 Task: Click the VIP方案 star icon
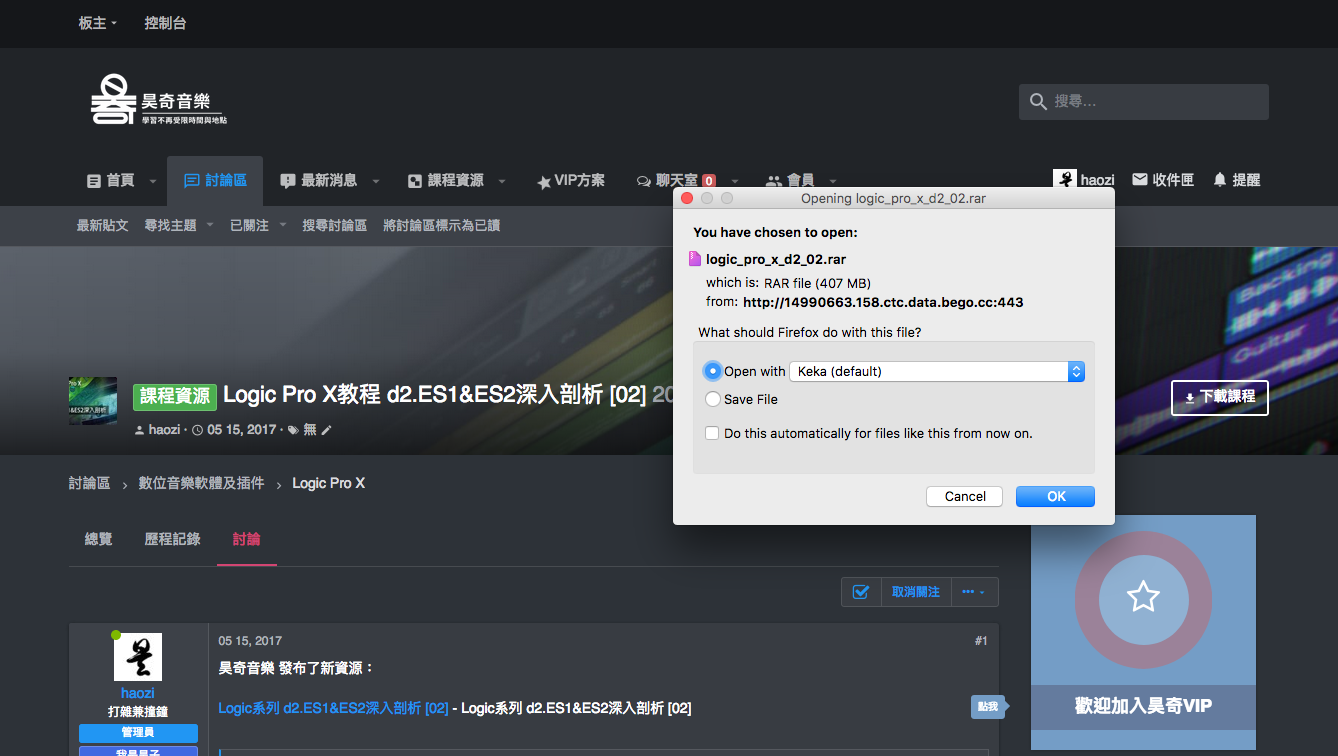tap(544, 182)
